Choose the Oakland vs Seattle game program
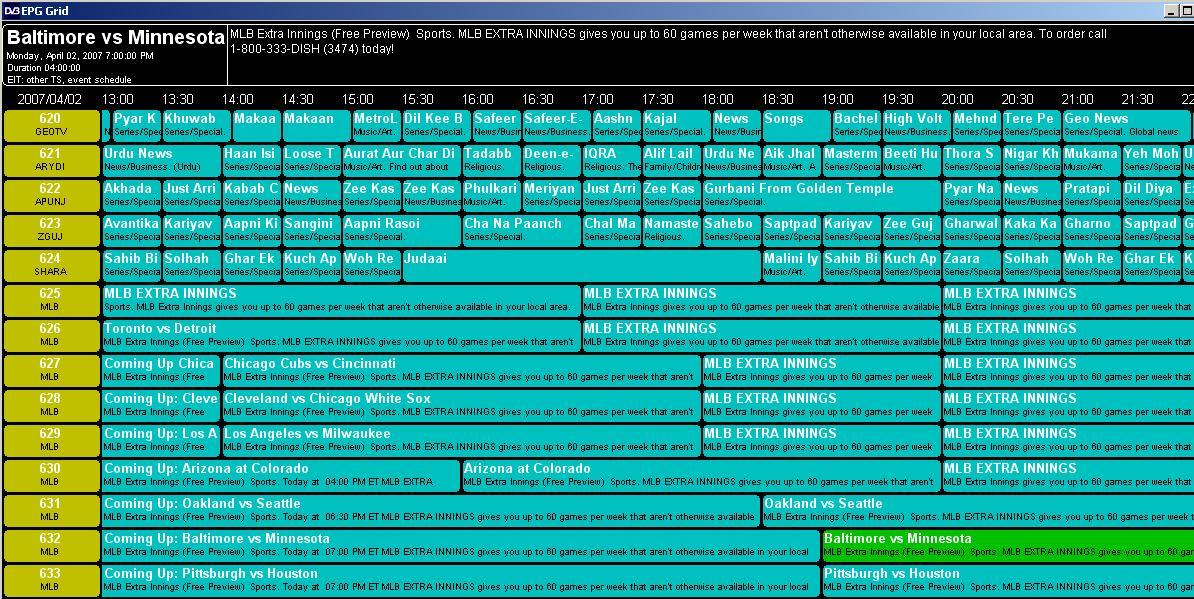The image size is (1194, 599). [978, 511]
